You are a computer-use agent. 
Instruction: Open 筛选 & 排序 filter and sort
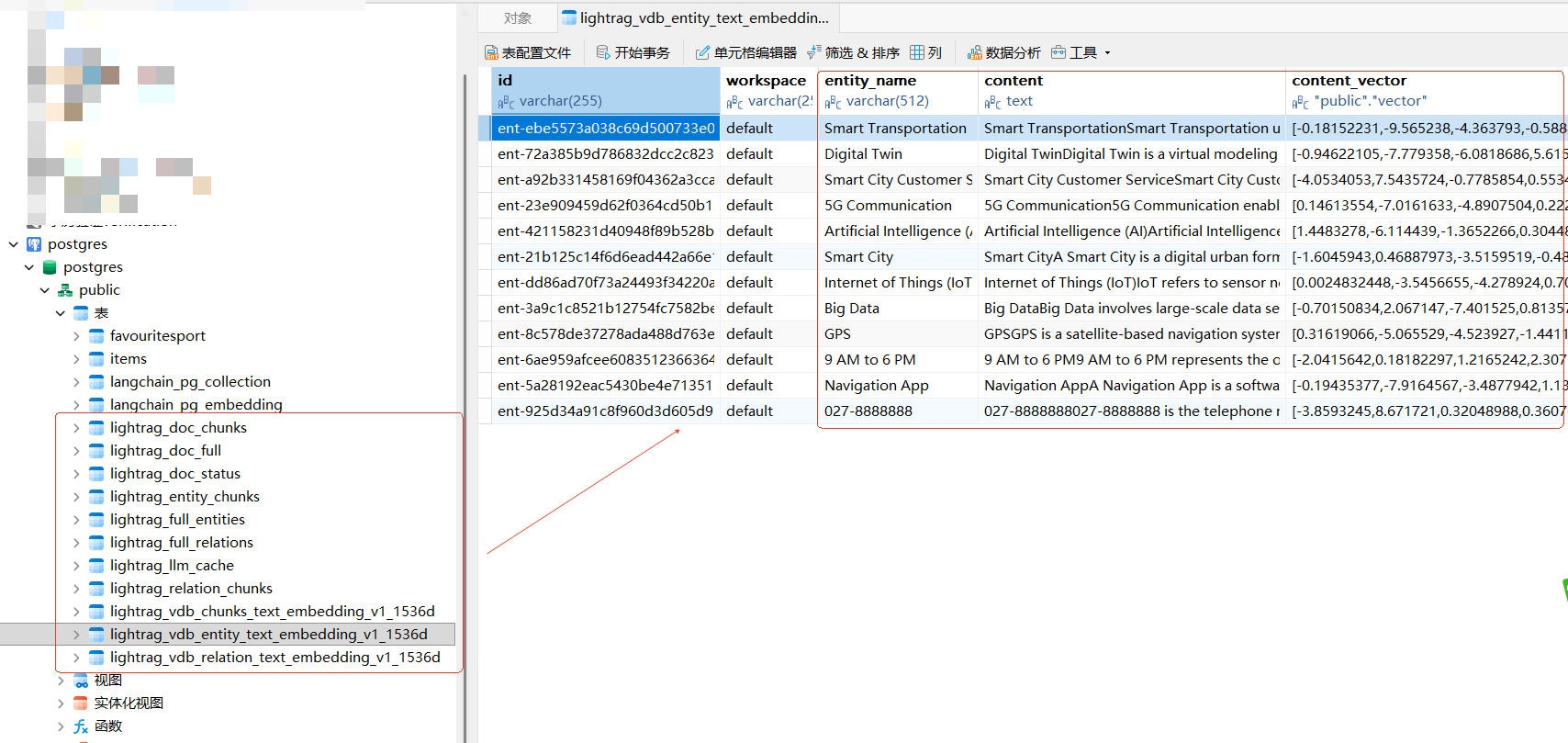(853, 52)
